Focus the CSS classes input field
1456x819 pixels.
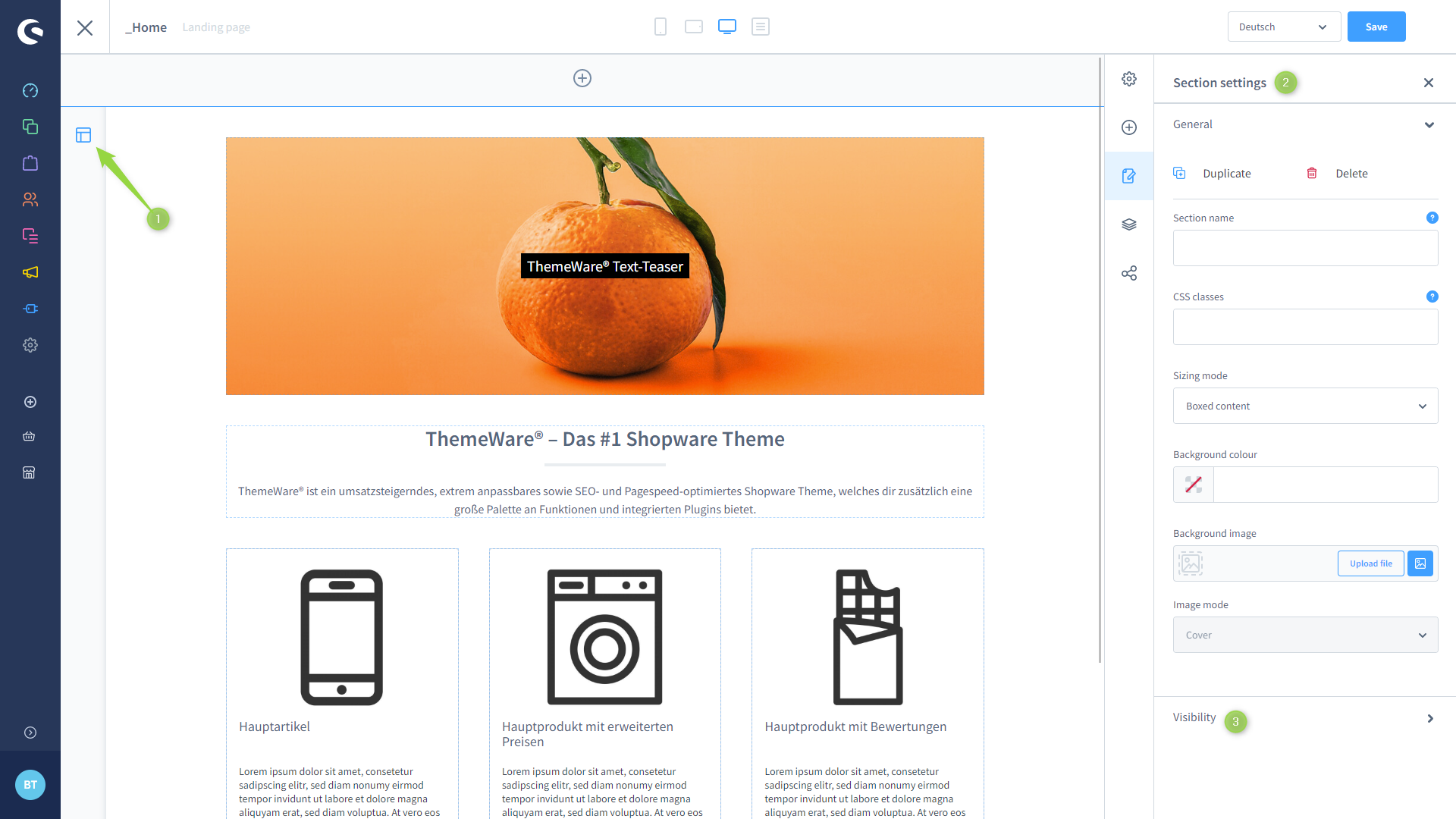click(x=1305, y=327)
